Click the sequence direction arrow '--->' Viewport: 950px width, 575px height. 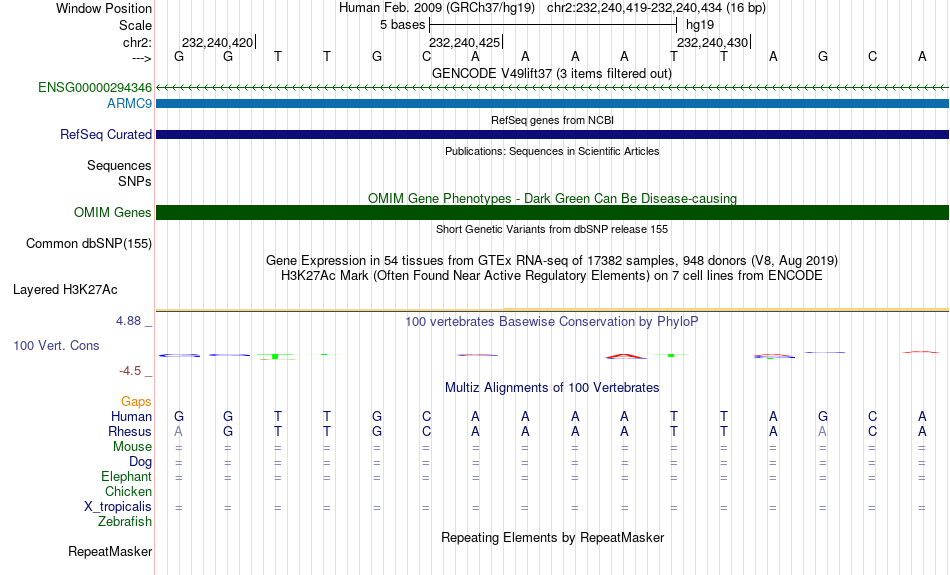(142, 58)
